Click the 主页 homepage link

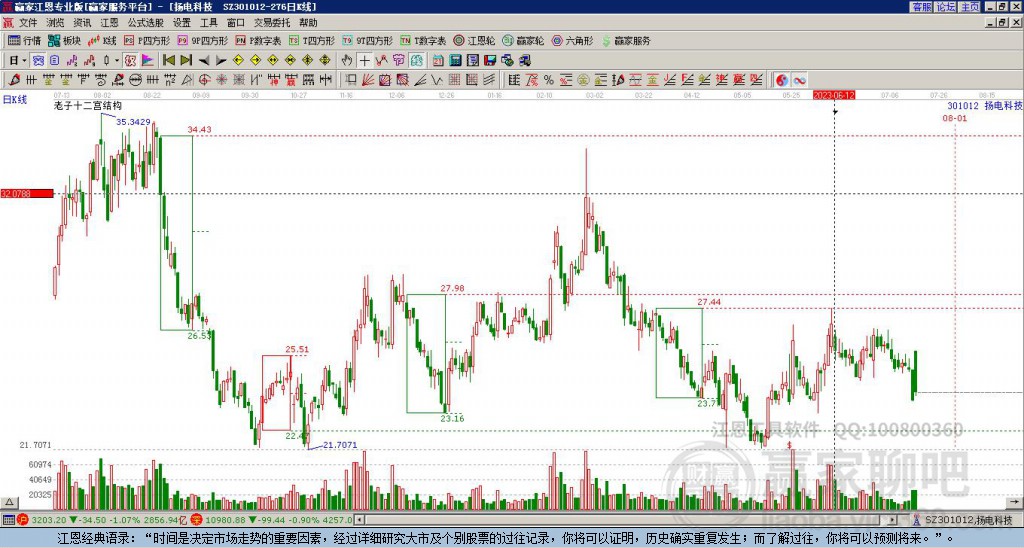coord(970,7)
